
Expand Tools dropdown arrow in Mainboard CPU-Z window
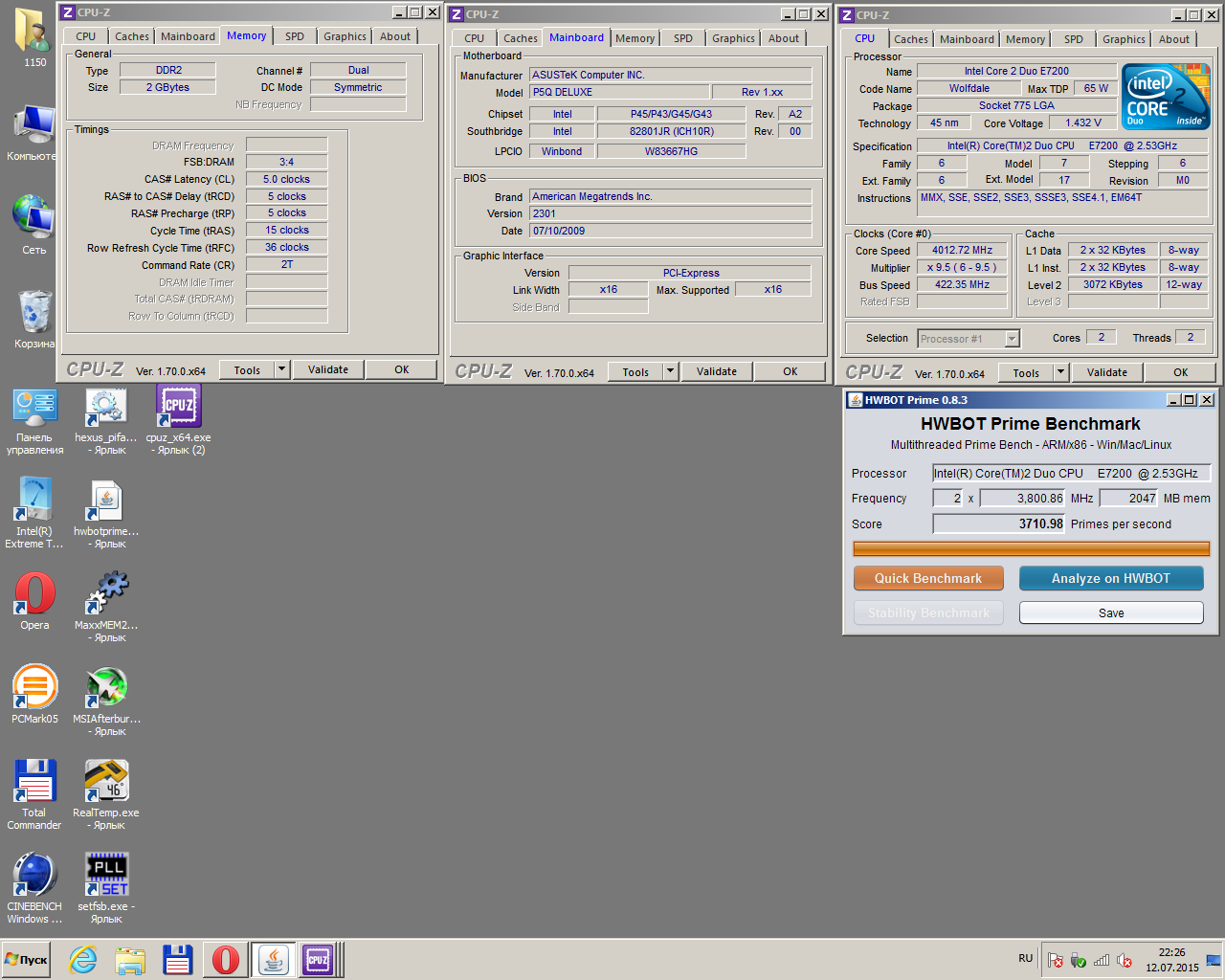click(x=670, y=371)
